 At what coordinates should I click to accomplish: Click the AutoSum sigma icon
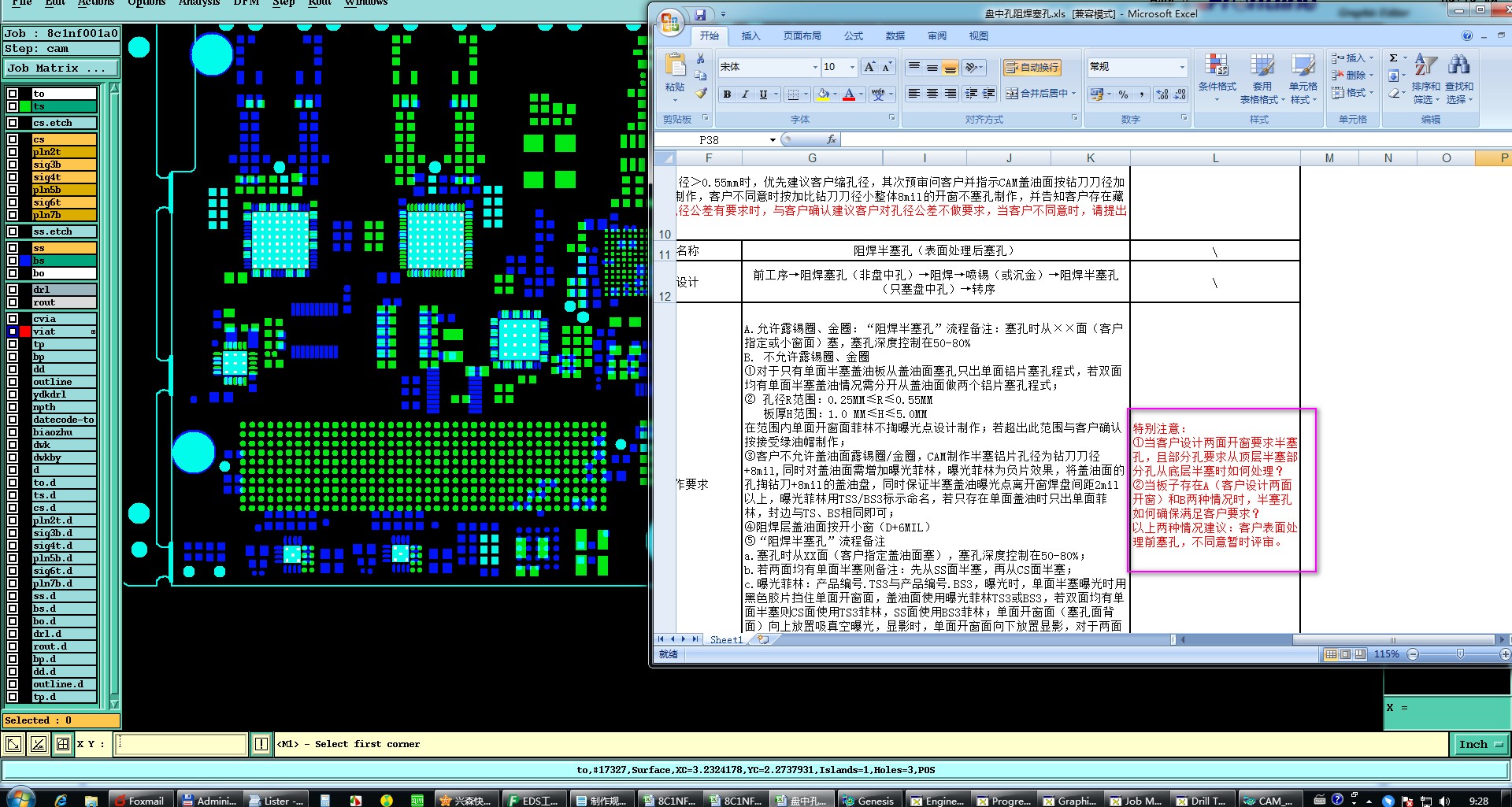pyautogui.click(x=1393, y=58)
